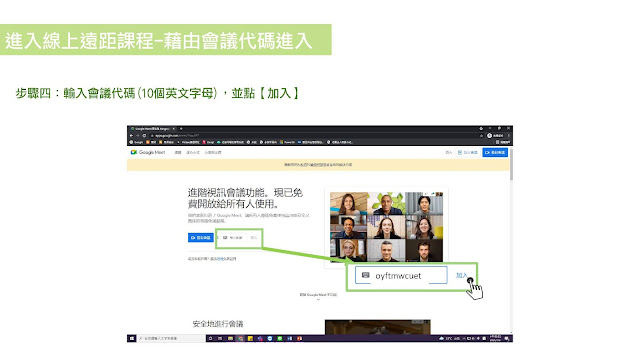Click the browser reload icon
640x360 pixels.
(x=144, y=136)
